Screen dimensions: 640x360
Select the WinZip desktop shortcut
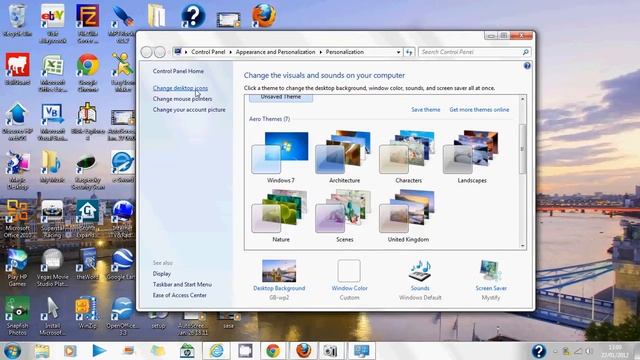87,313
